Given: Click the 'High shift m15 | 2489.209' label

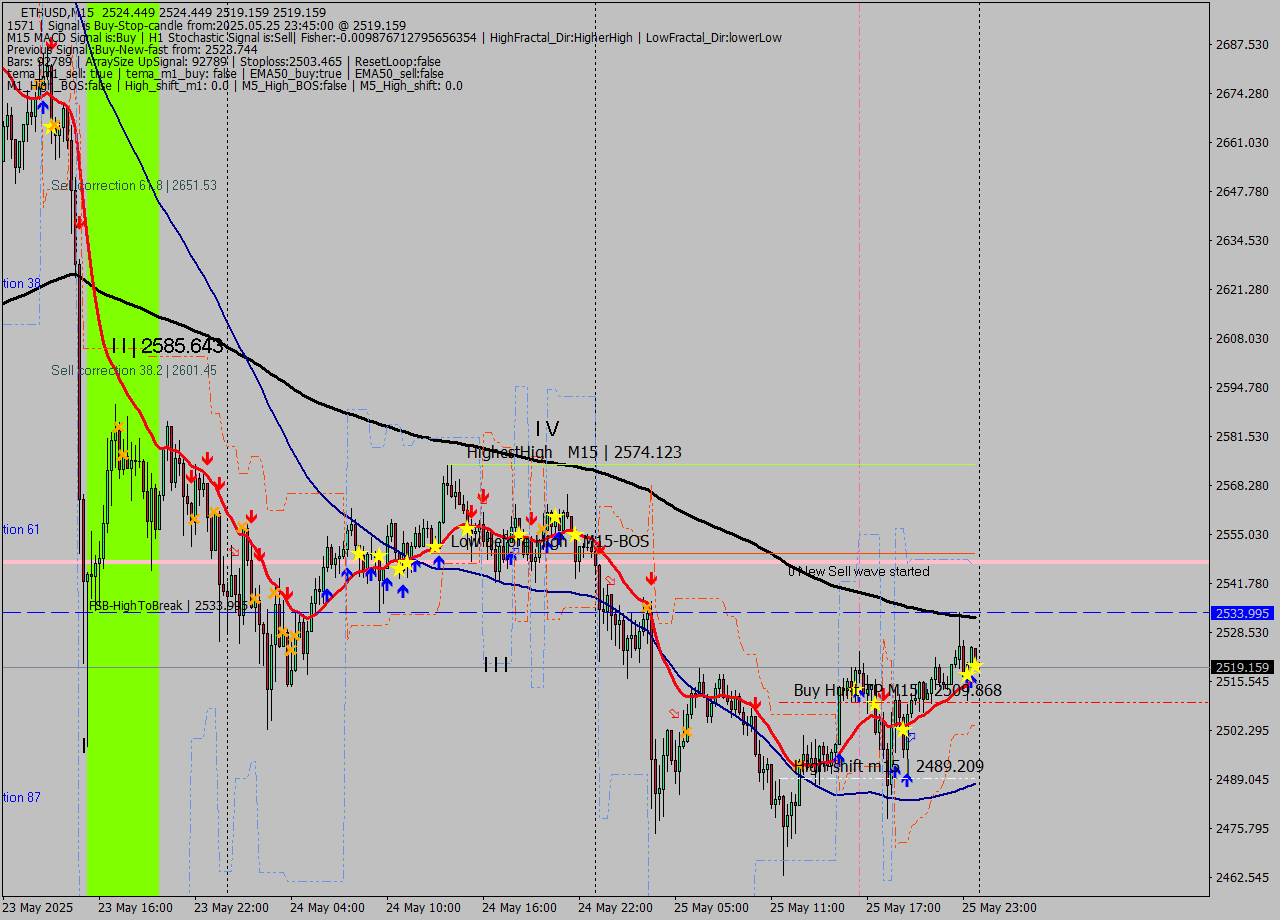Looking at the screenshot, I should click(889, 767).
